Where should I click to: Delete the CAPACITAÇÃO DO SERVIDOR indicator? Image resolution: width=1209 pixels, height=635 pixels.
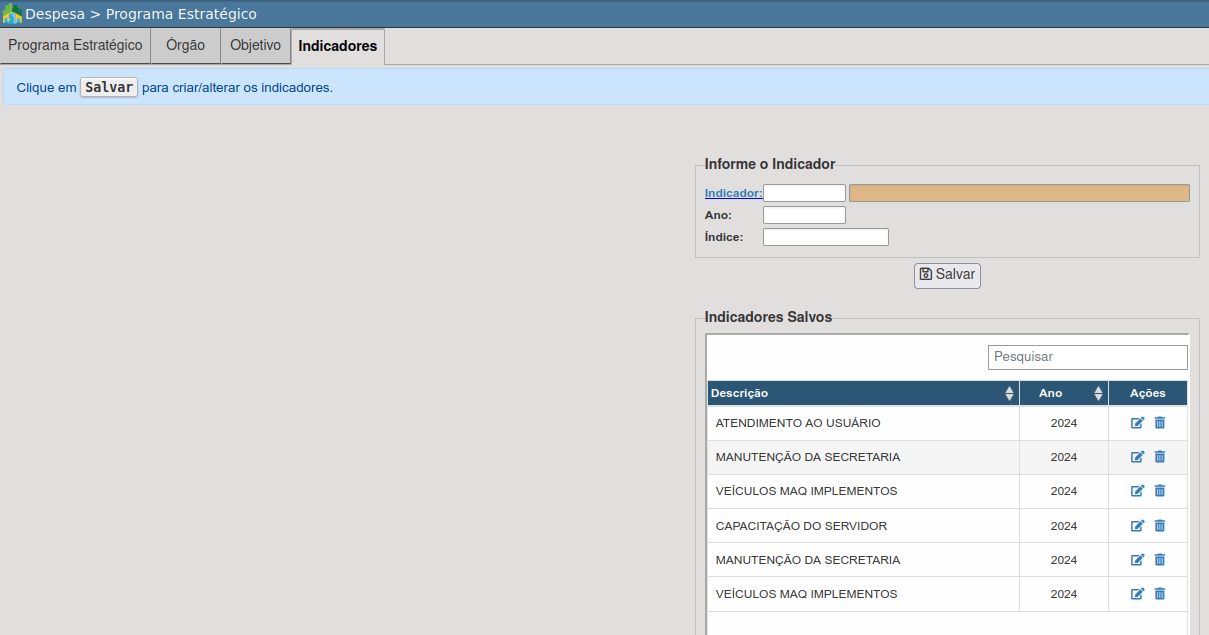1160,526
